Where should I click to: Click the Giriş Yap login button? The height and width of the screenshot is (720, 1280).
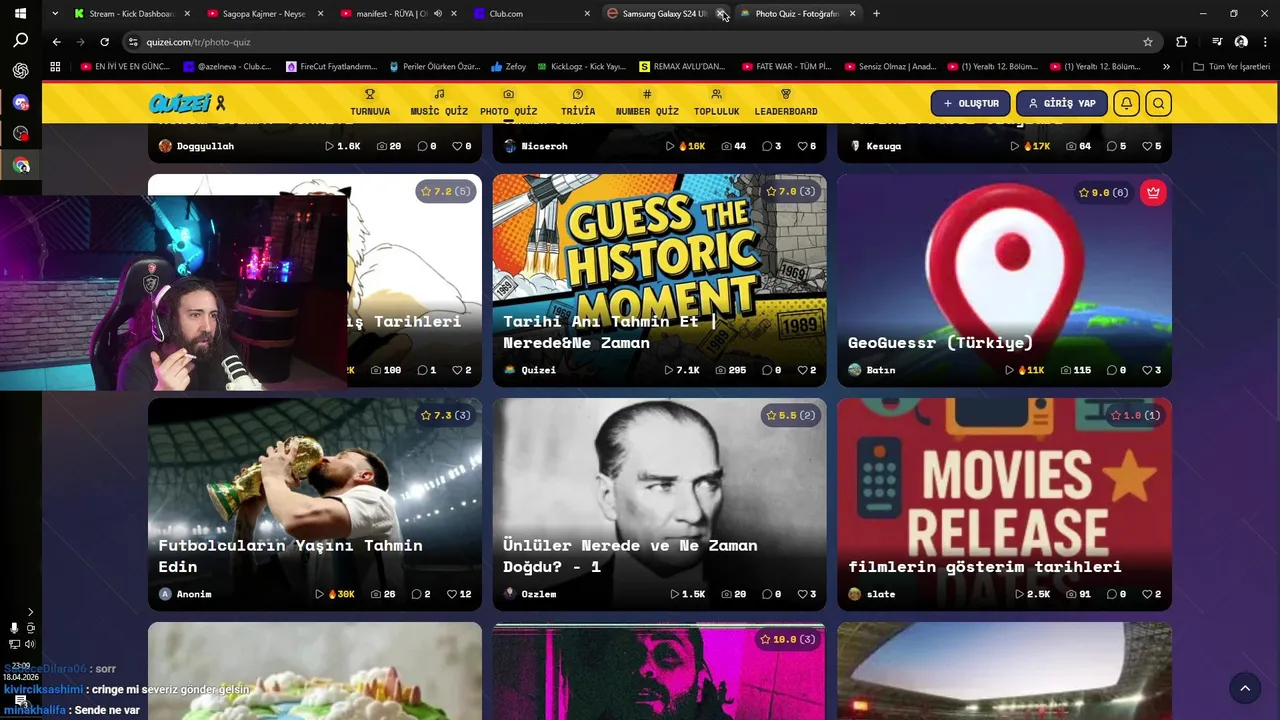[x=1061, y=103]
